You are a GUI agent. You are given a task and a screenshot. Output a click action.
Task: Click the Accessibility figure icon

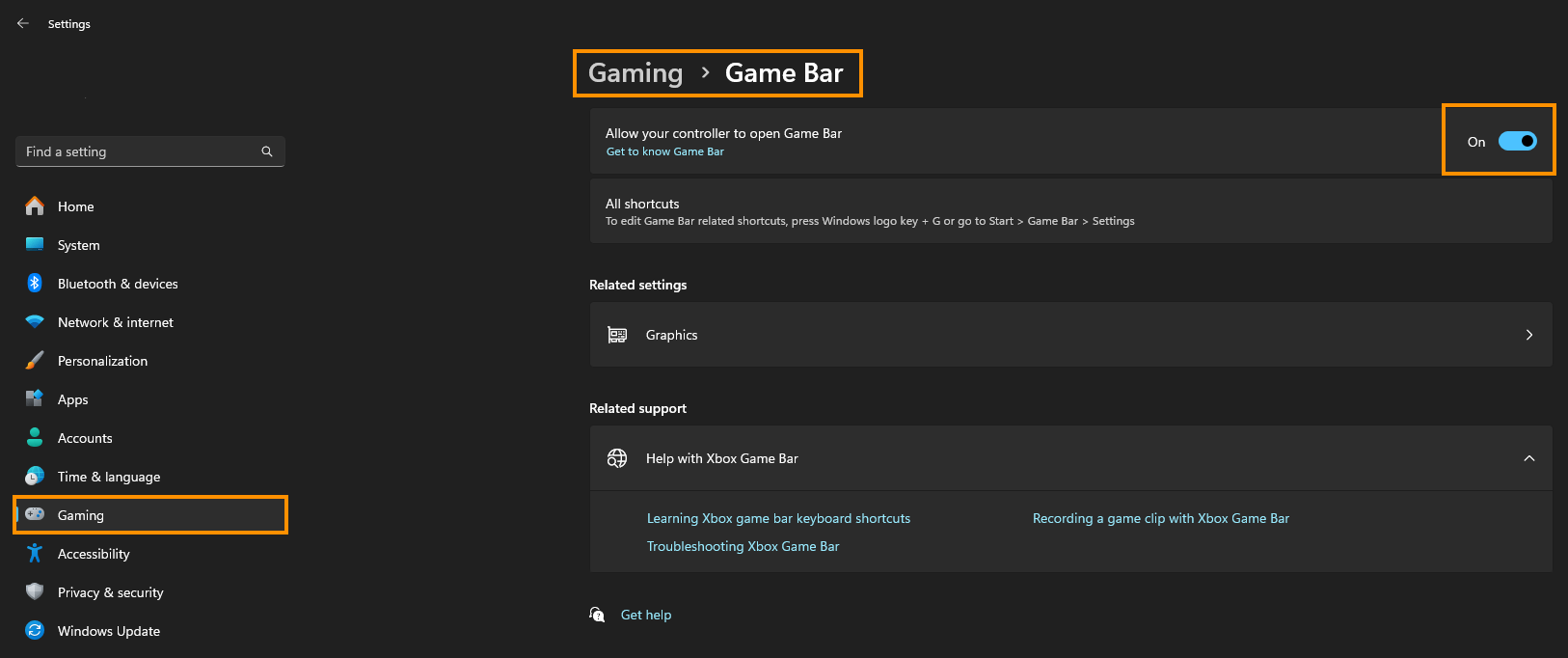pyautogui.click(x=35, y=553)
